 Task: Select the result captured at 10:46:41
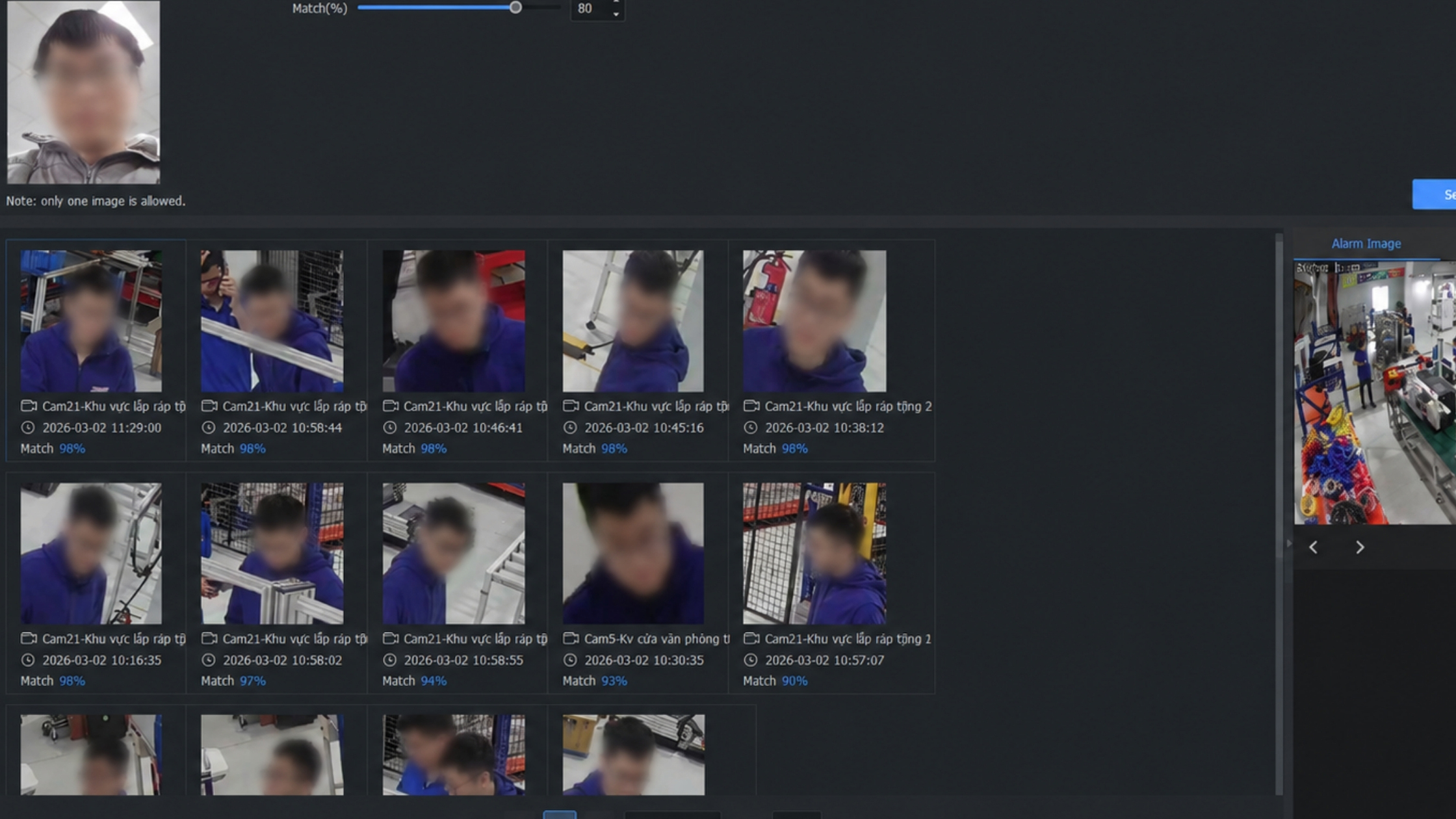point(454,321)
